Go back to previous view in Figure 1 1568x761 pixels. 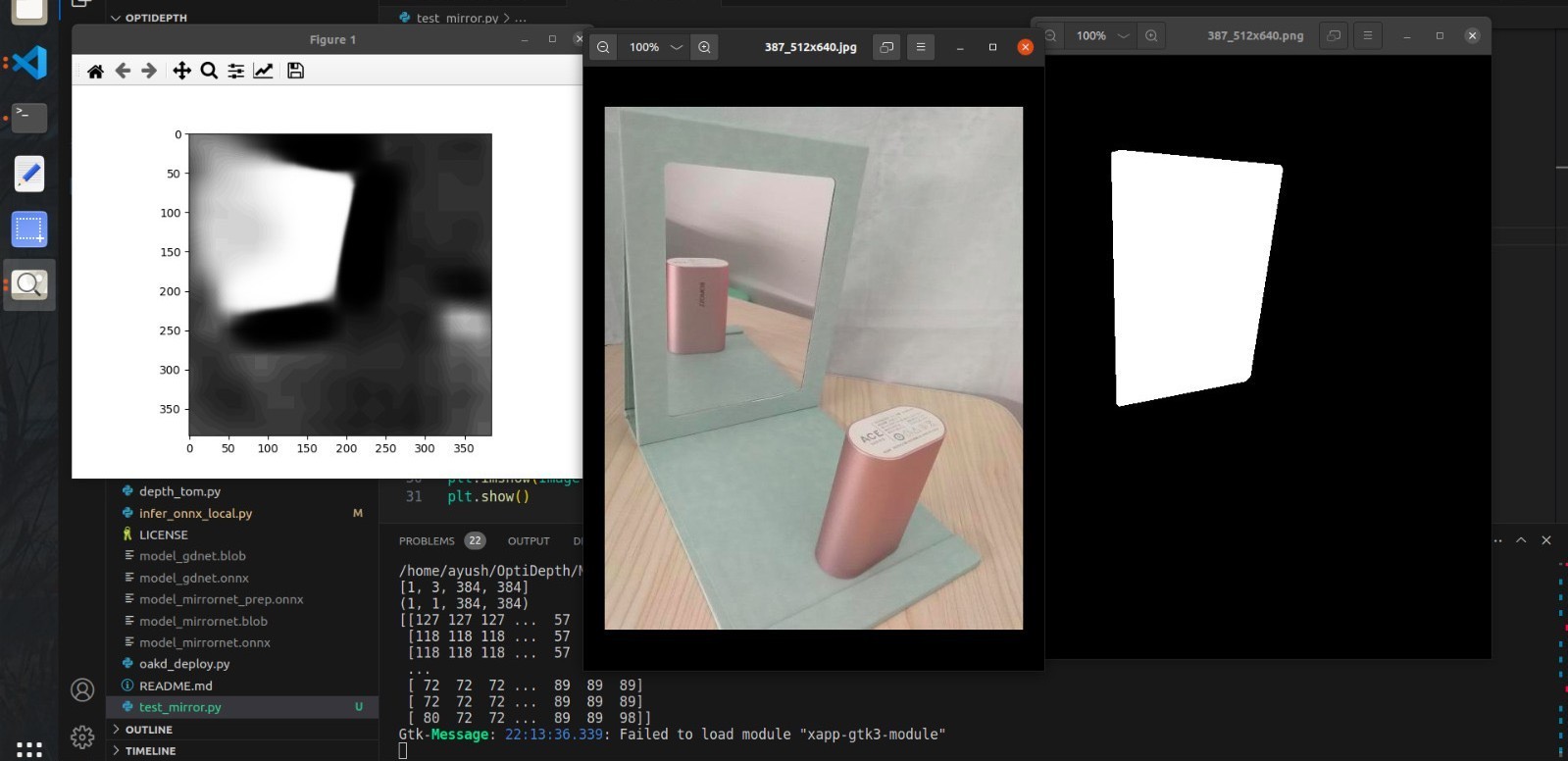tap(123, 71)
